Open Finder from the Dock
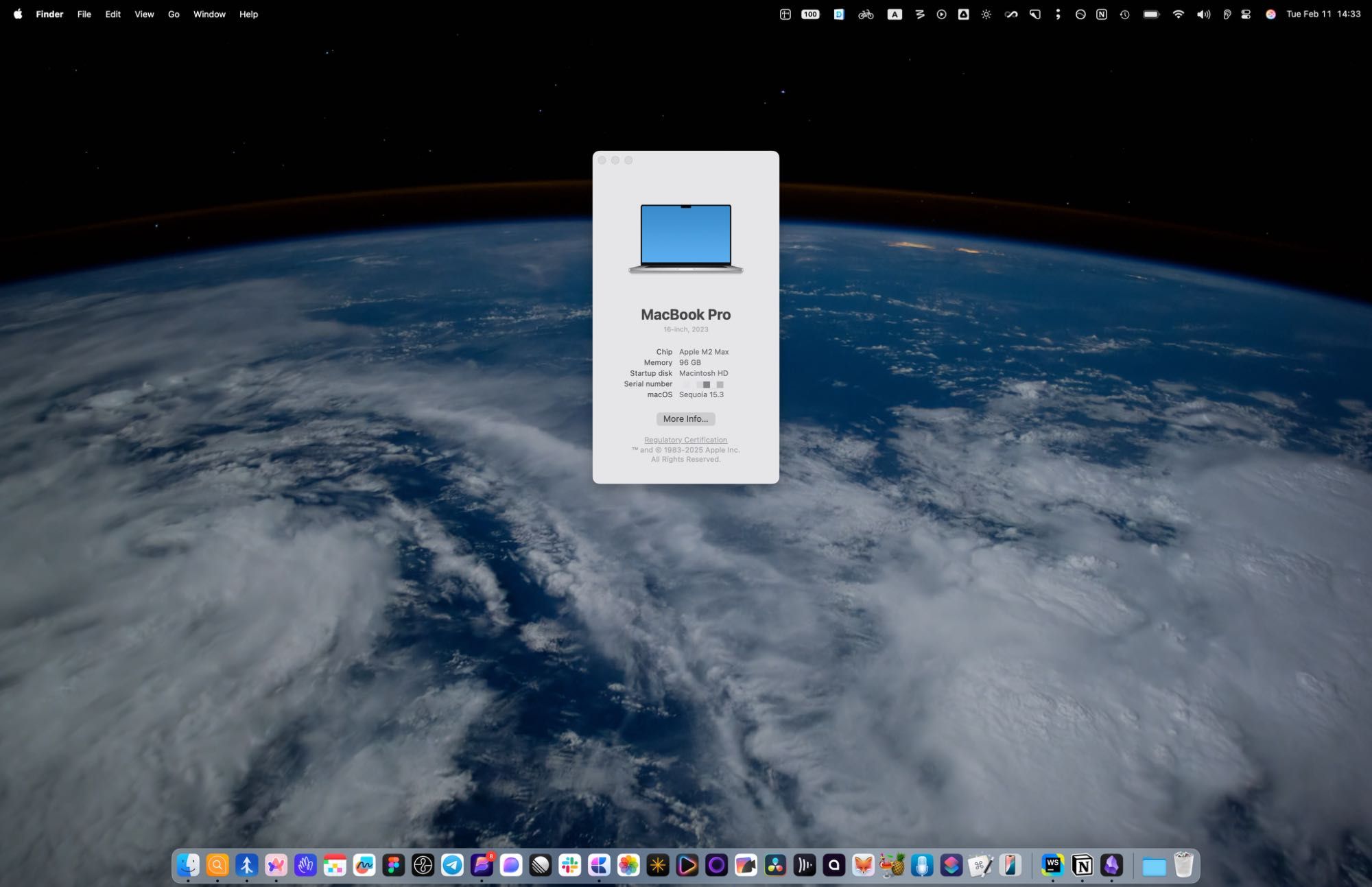Image resolution: width=1372 pixels, height=887 pixels. 188,865
